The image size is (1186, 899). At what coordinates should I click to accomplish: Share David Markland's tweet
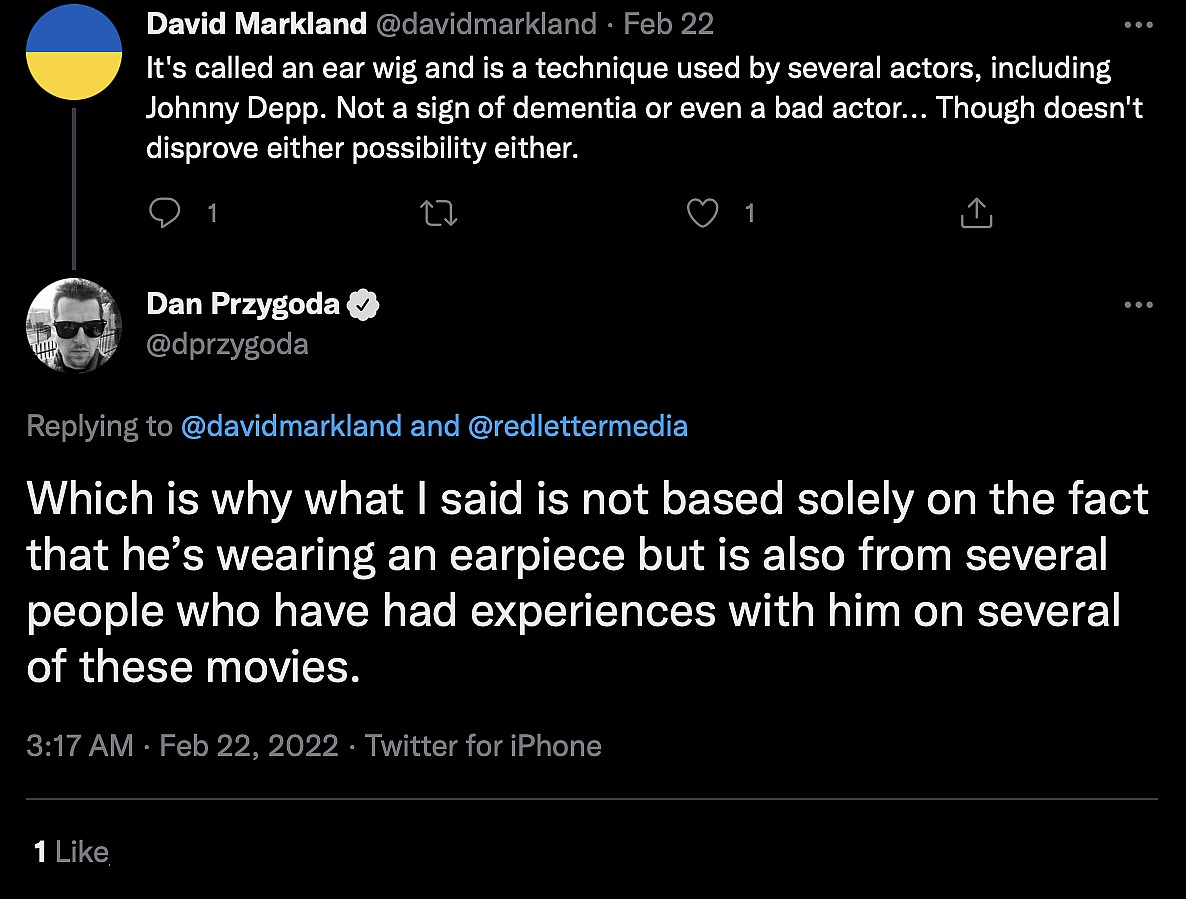[x=976, y=213]
